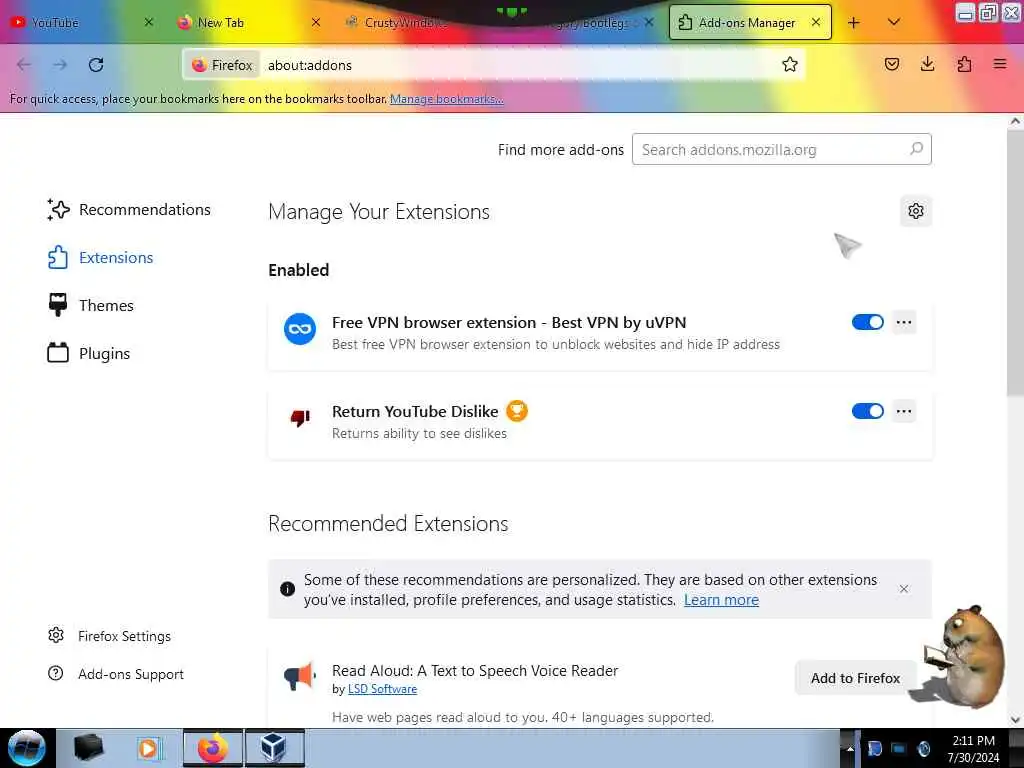This screenshot has height=768, width=1024.
Task: Click the Read Aloud megaphone icon
Action: point(300,677)
